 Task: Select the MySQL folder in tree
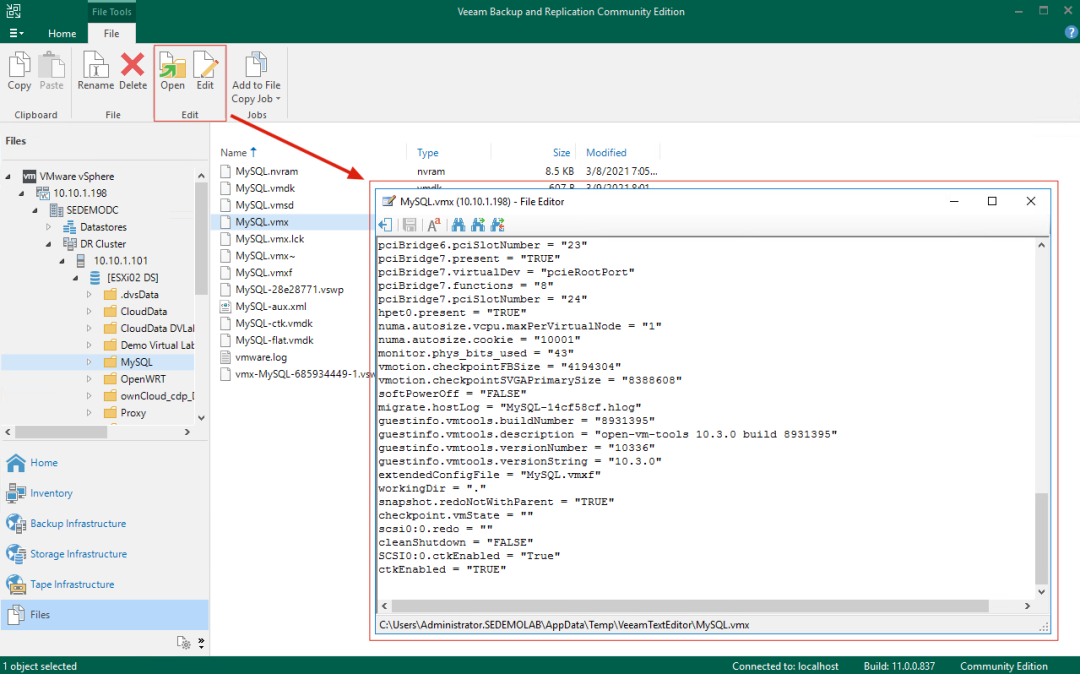[x=136, y=362]
